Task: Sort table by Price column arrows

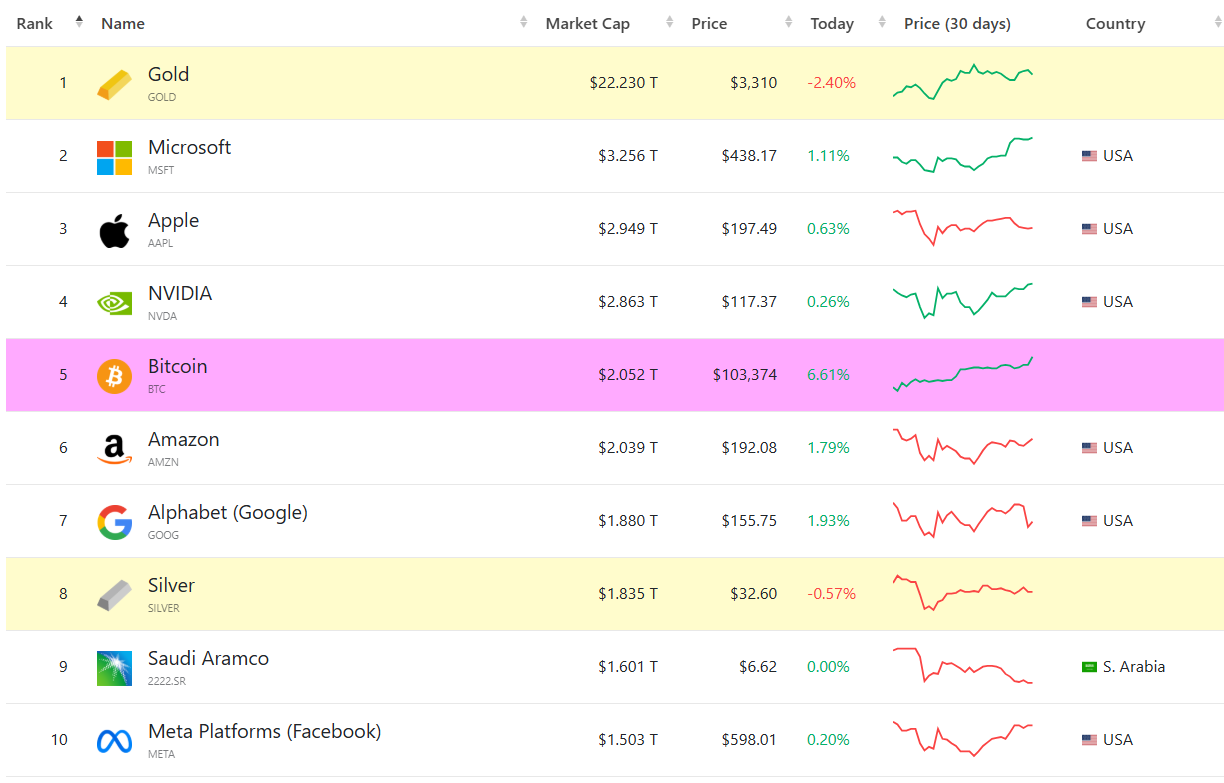Action: [x=788, y=22]
